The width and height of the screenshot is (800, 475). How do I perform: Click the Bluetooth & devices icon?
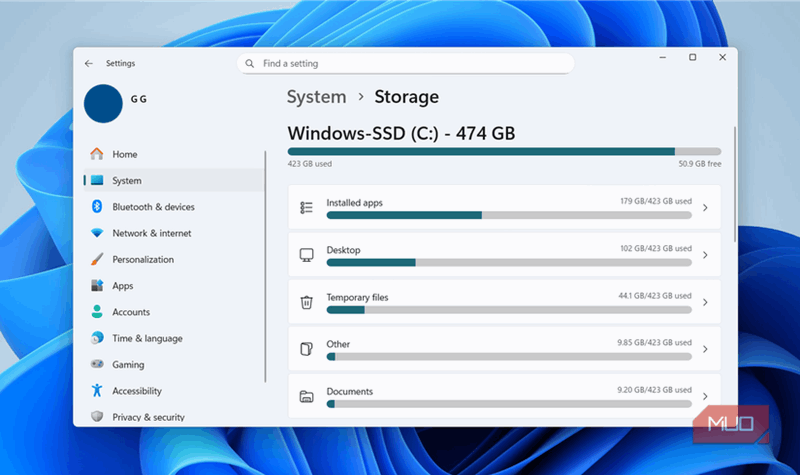click(x=97, y=207)
